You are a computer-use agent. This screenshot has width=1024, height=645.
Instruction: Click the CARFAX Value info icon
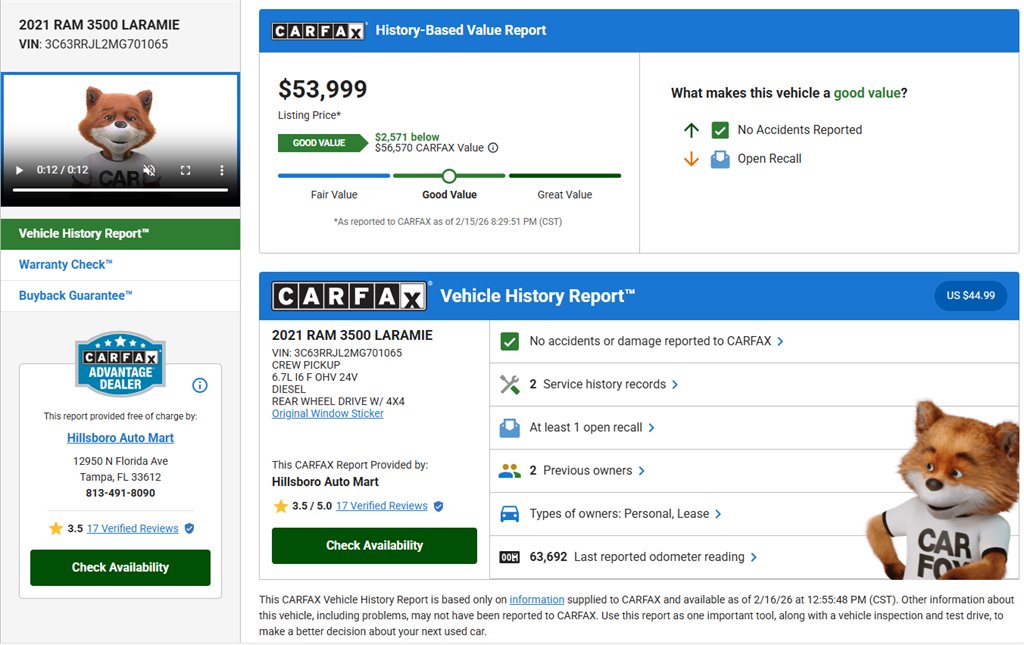tap(493, 148)
